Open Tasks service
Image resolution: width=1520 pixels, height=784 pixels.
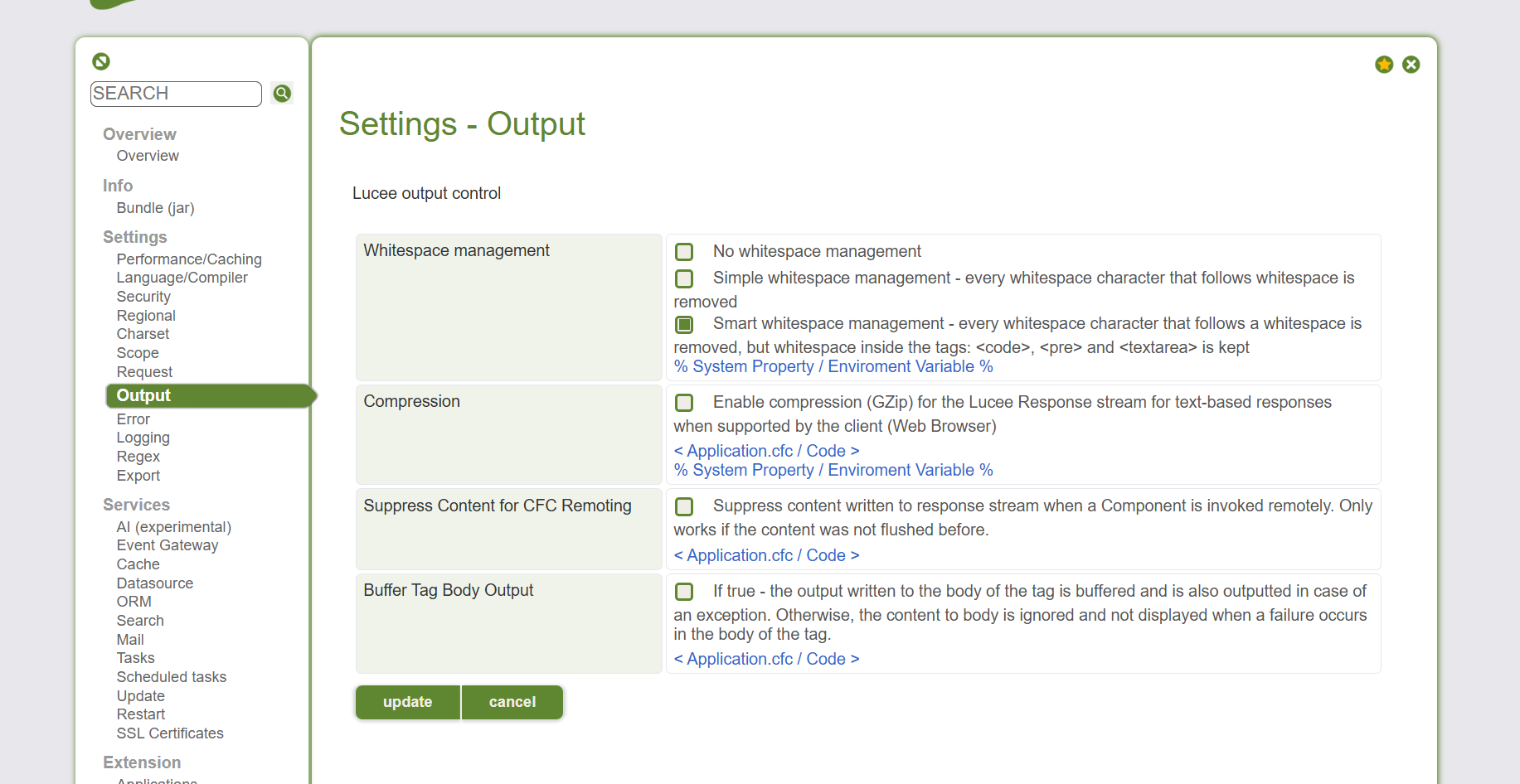(136, 658)
